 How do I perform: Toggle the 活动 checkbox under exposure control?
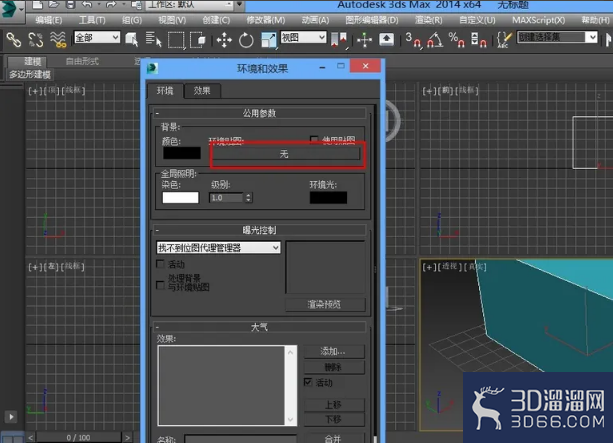point(160,264)
